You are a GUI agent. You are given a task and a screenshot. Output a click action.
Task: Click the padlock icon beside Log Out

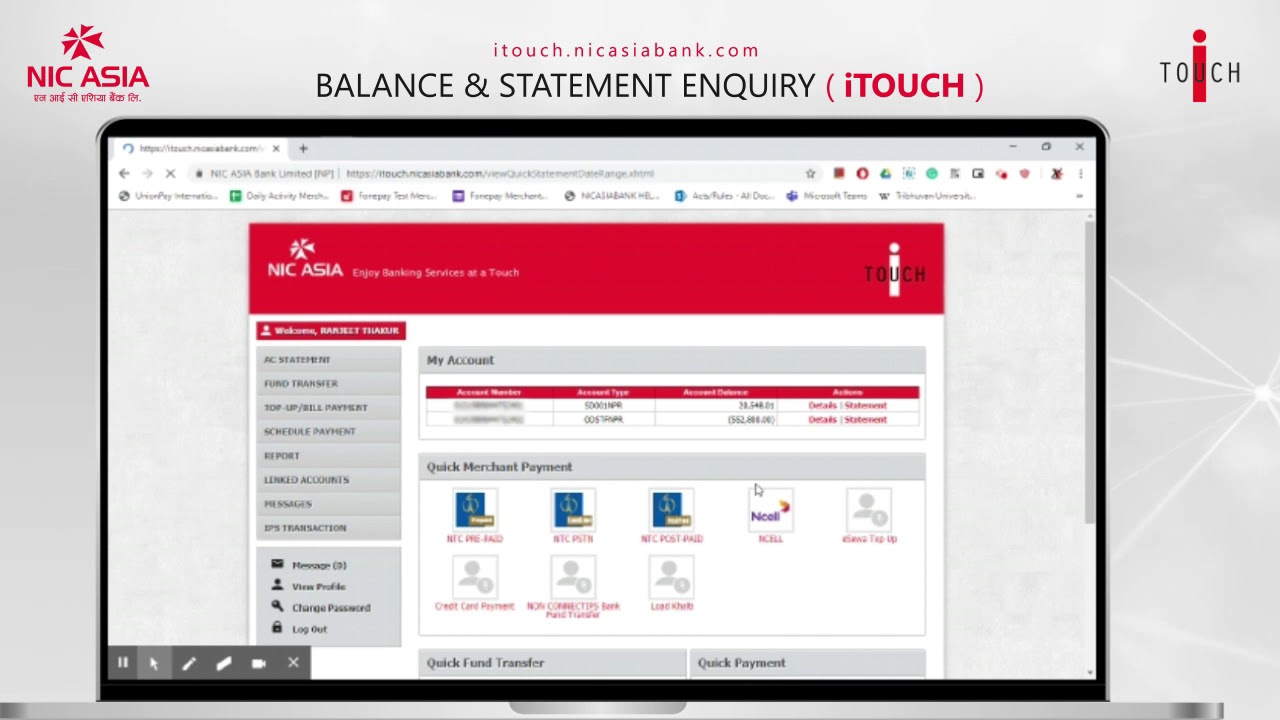coord(277,627)
